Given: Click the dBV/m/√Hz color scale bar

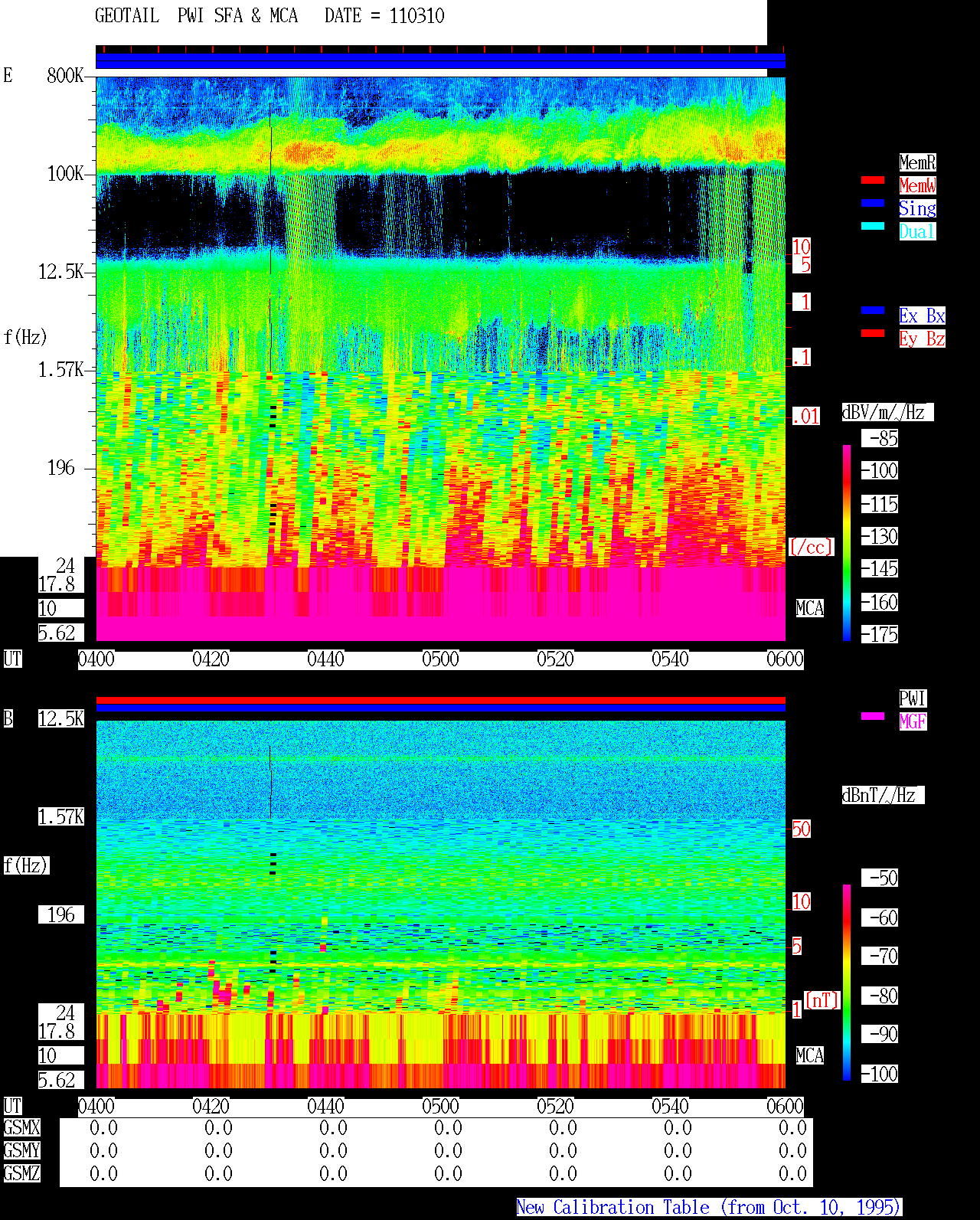Looking at the screenshot, I should click(x=847, y=542).
